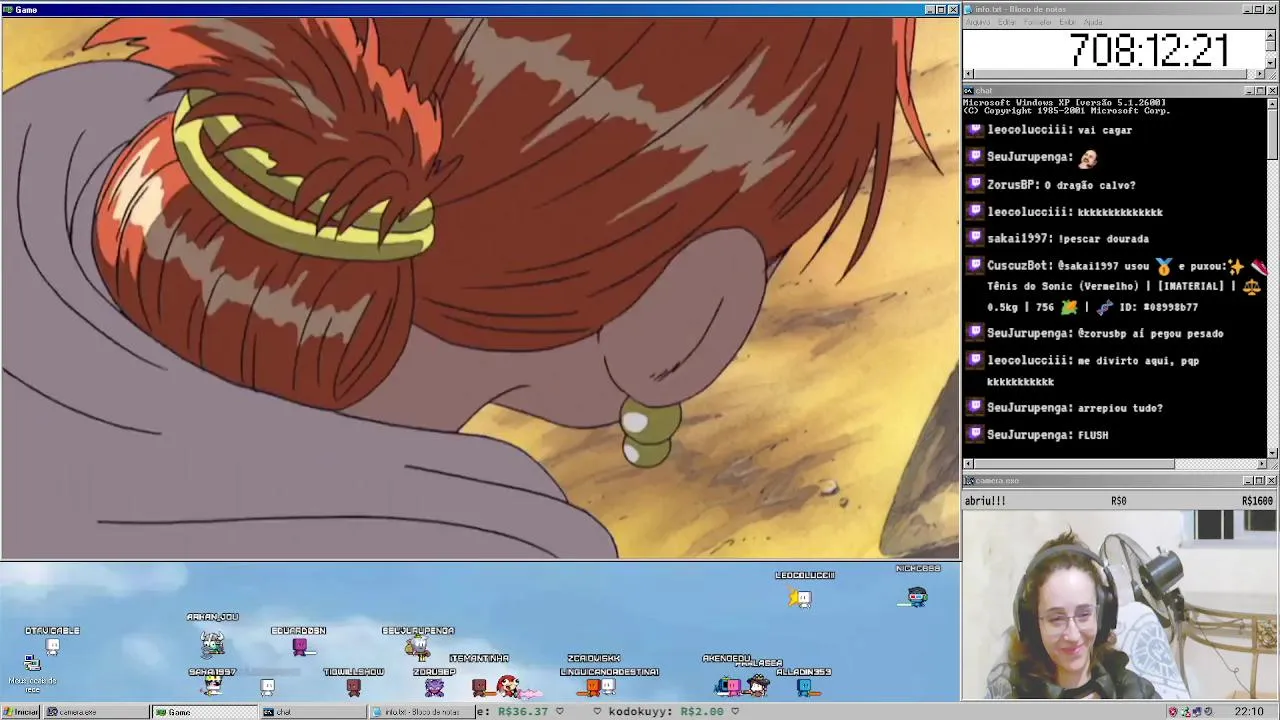Click the SAKAI1997 avatar
1280x720 pixels.
point(212,686)
